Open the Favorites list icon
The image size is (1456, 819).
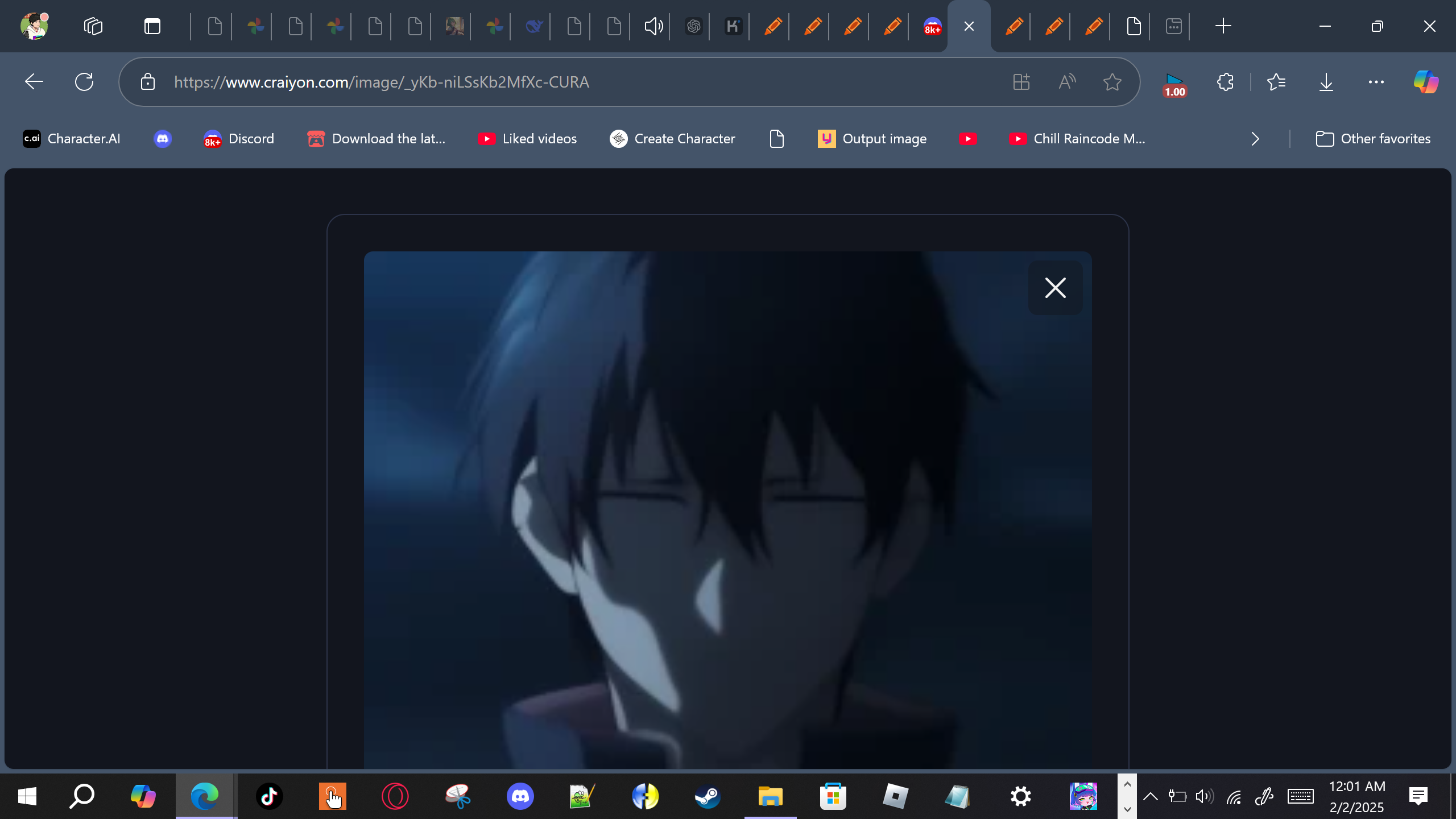coord(1276,82)
